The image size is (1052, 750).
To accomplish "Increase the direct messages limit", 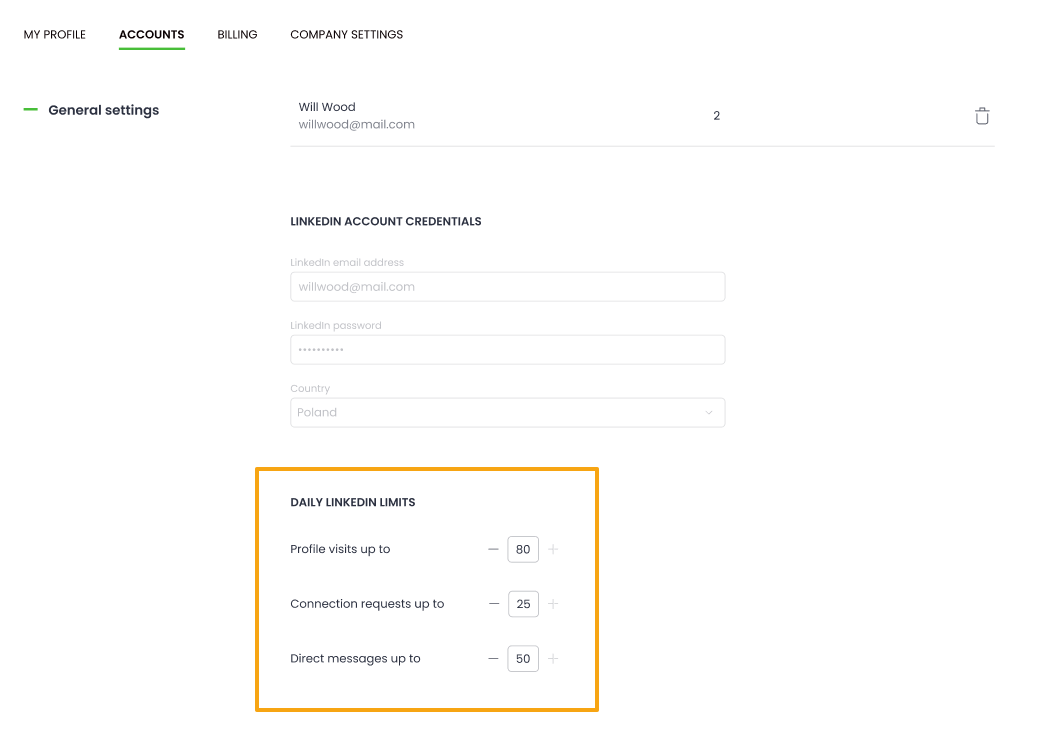I will tap(553, 659).
